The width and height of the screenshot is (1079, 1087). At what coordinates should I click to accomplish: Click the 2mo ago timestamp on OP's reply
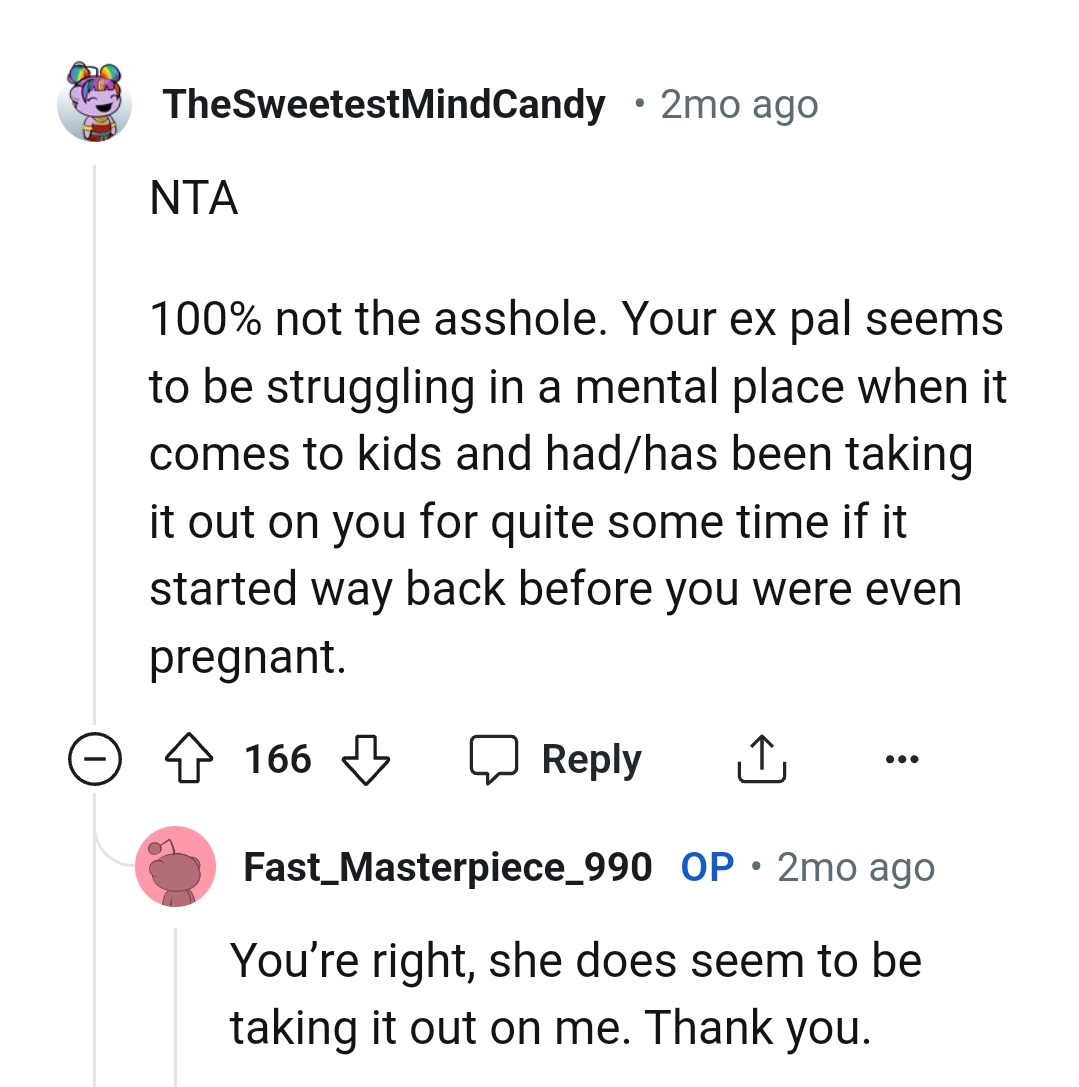(853, 867)
